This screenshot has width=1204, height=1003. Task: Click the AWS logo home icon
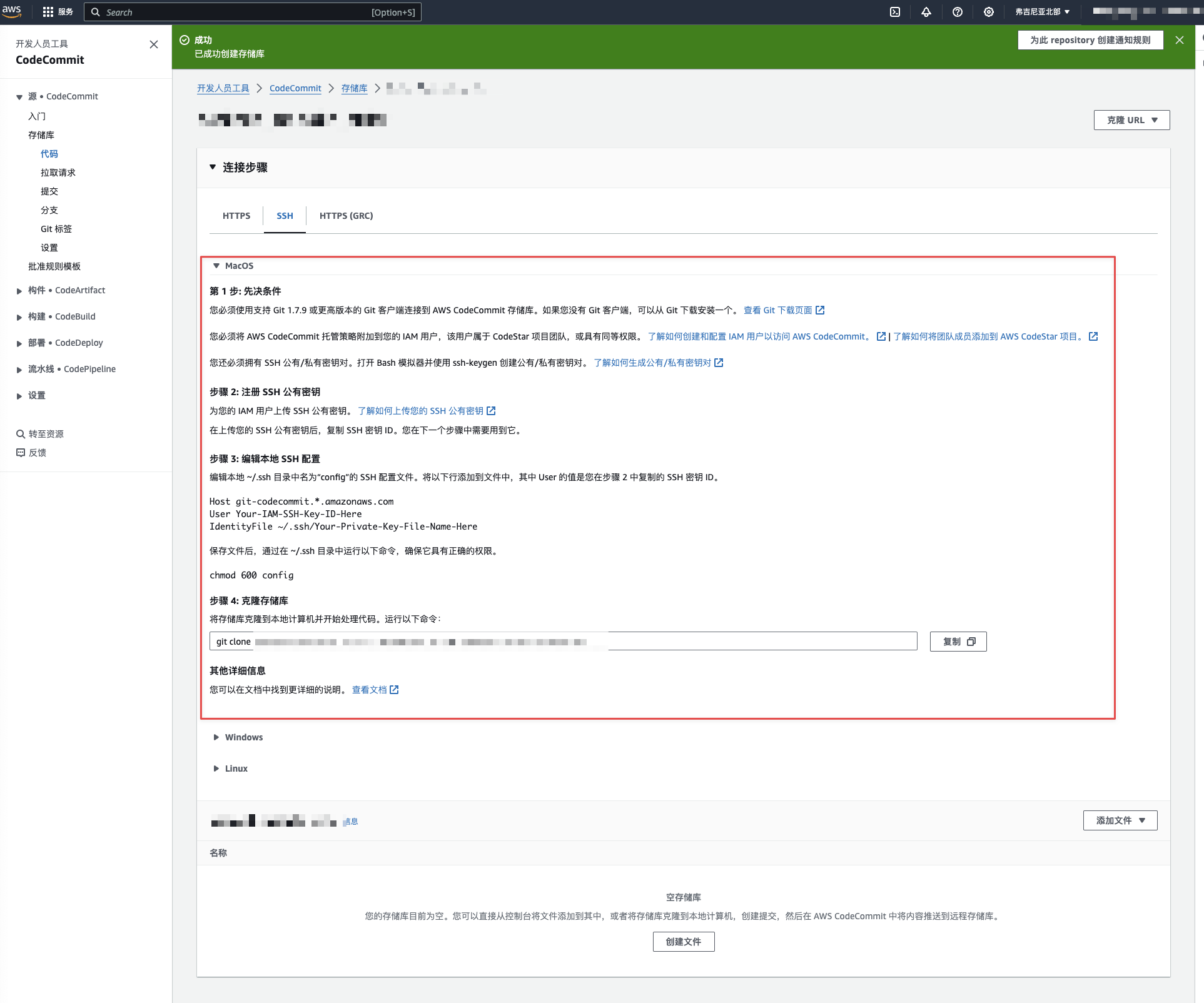click(11, 11)
